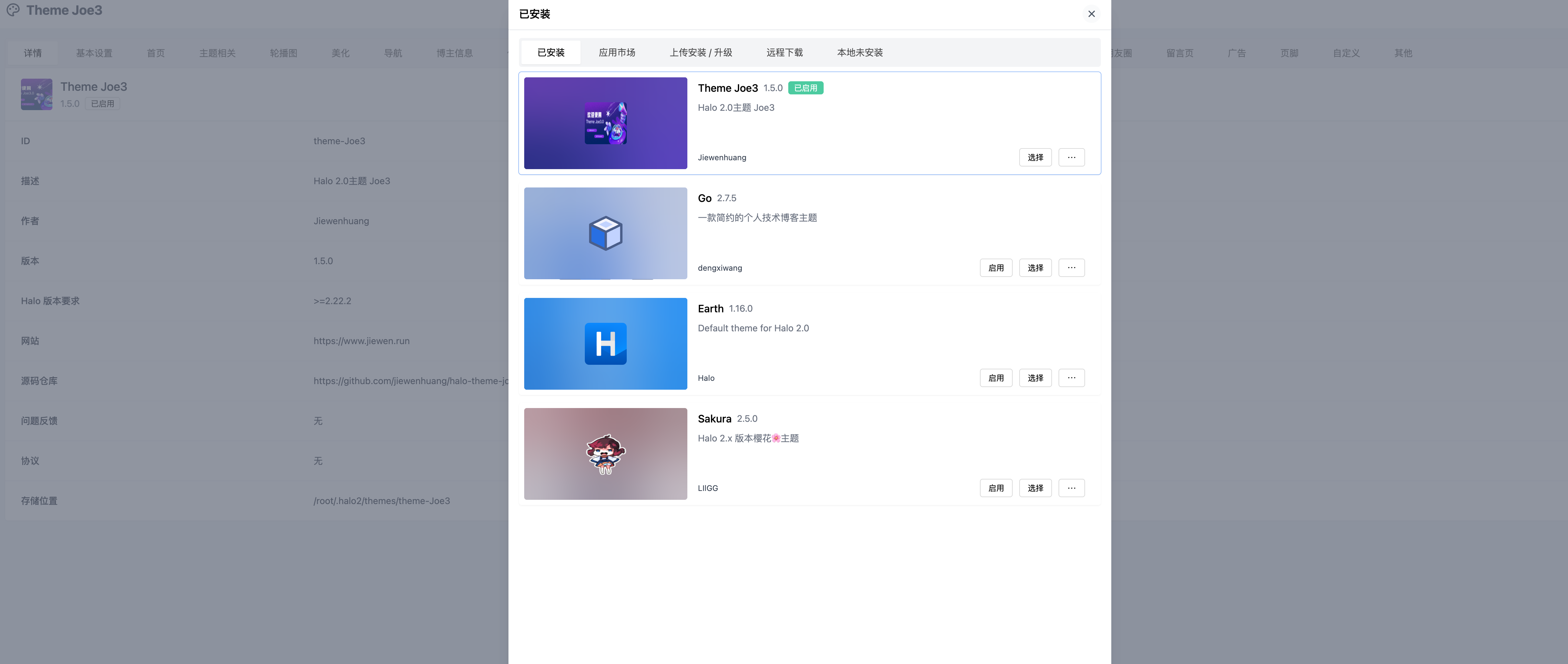
Task: Click 选择 for Earth theme
Action: point(1035,378)
